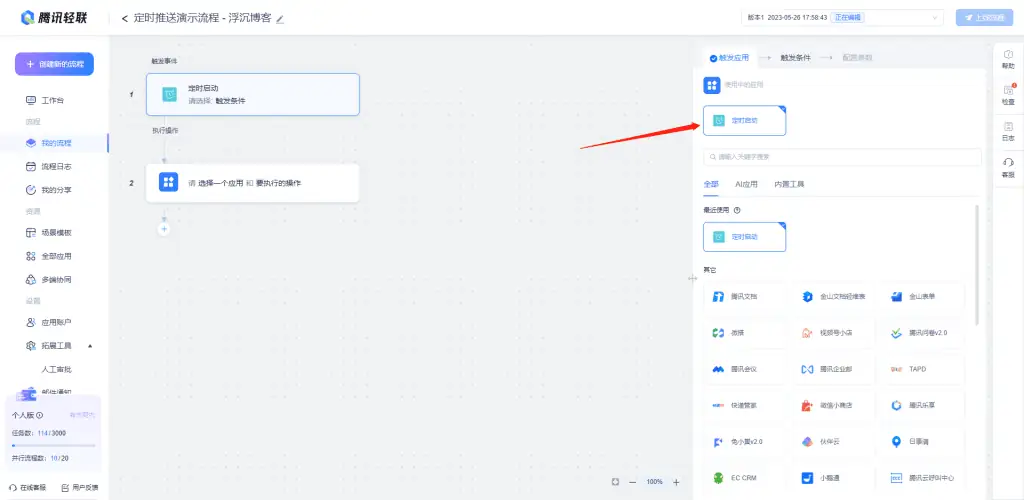Open 帮助 help icon in right sidebar
This screenshot has width=1024, height=500.
pos(1007,58)
